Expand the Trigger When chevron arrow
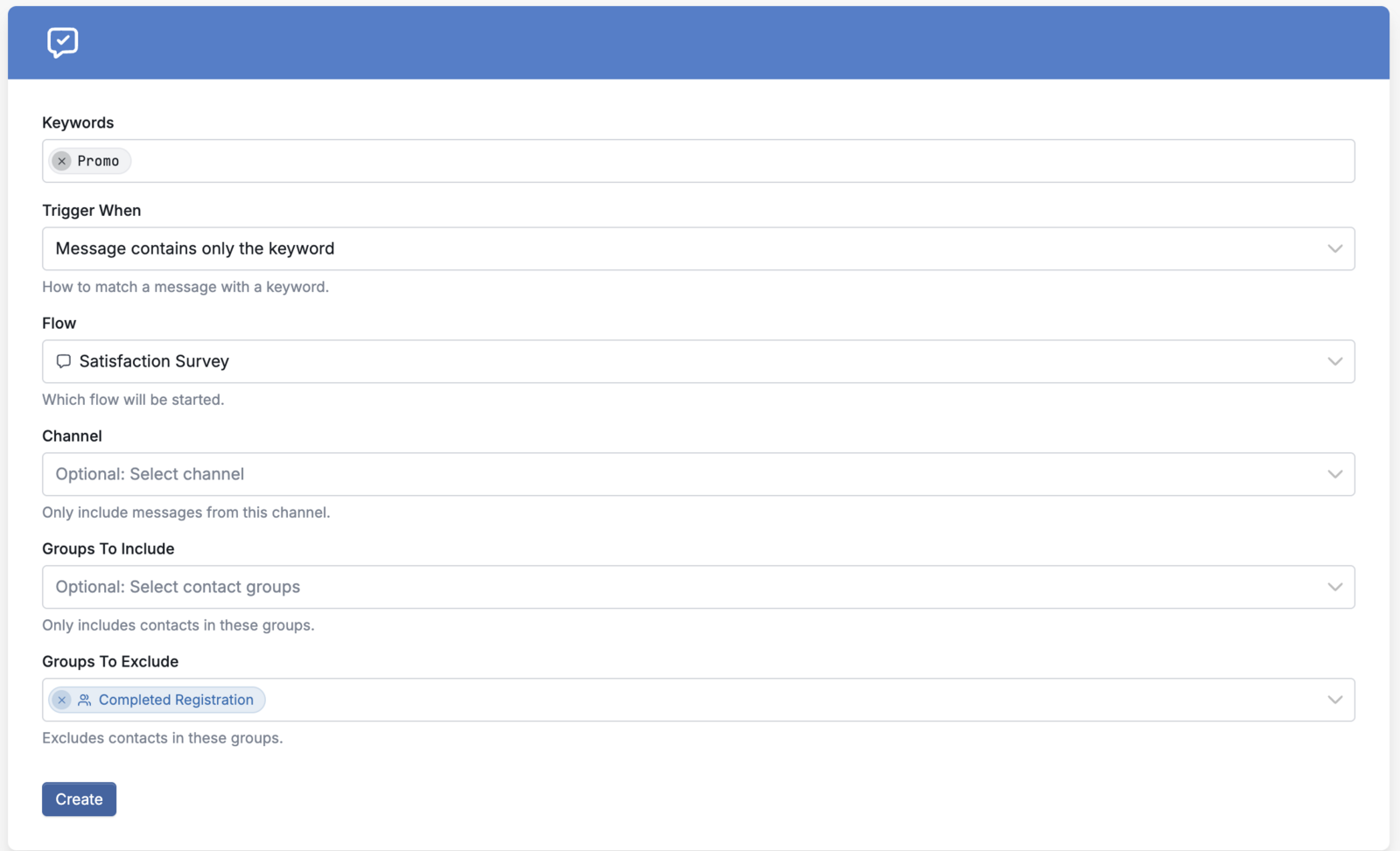The width and height of the screenshot is (1400, 851). 1334,248
